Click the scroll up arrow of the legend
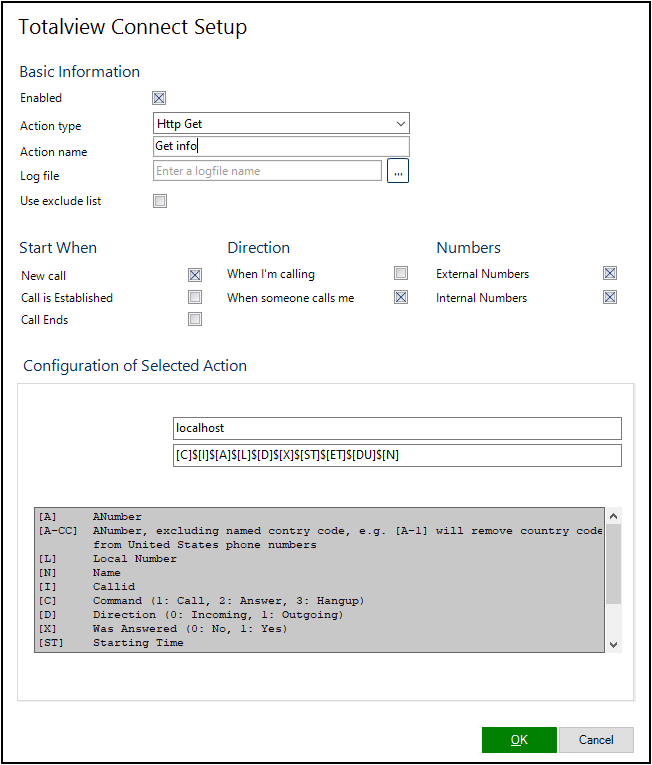 click(613, 516)
